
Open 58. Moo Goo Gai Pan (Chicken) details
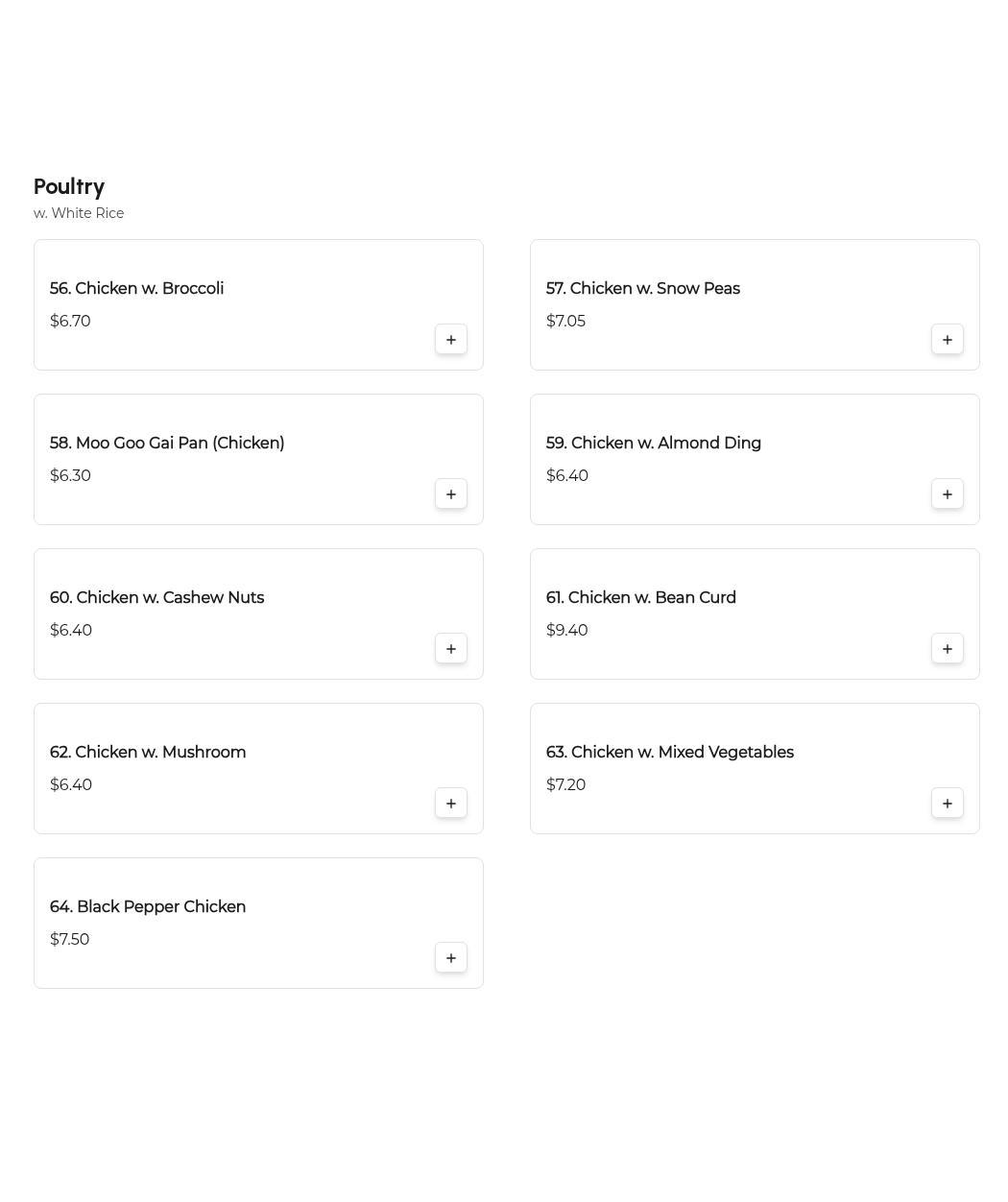click(x=167, y=444)
